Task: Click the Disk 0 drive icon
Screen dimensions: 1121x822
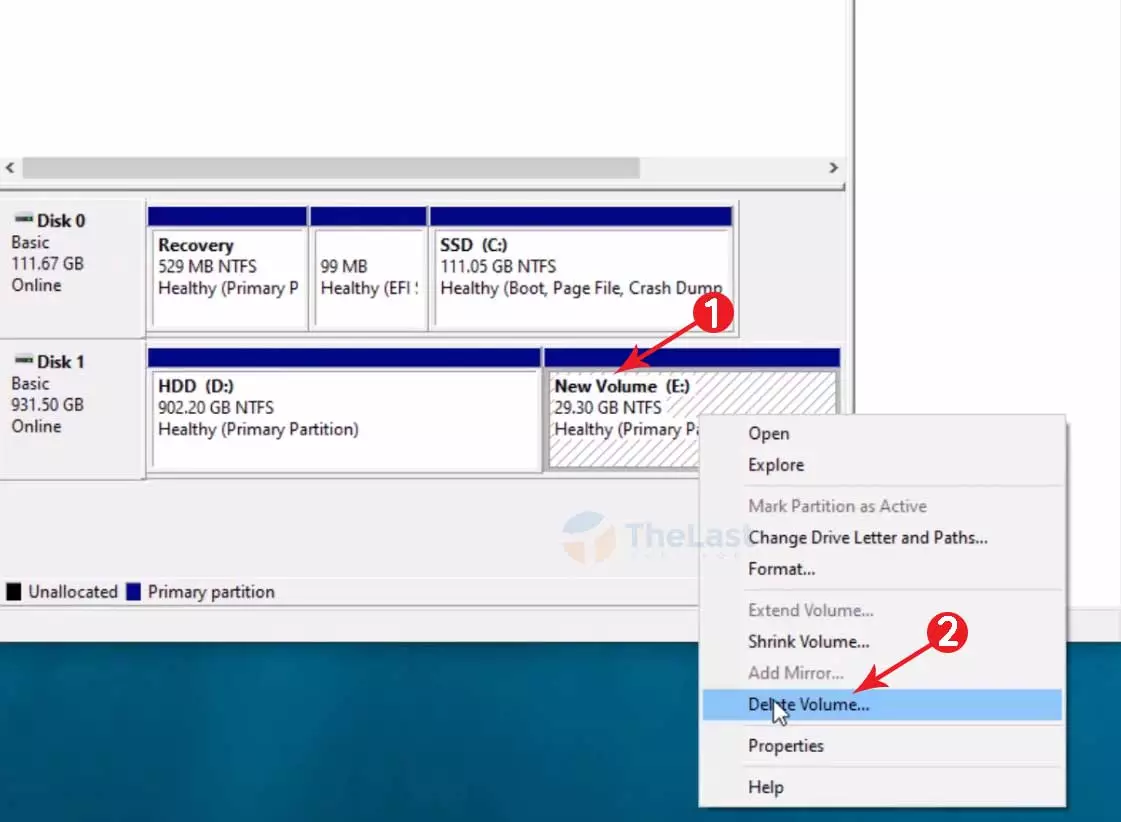Action: [22, 220]
